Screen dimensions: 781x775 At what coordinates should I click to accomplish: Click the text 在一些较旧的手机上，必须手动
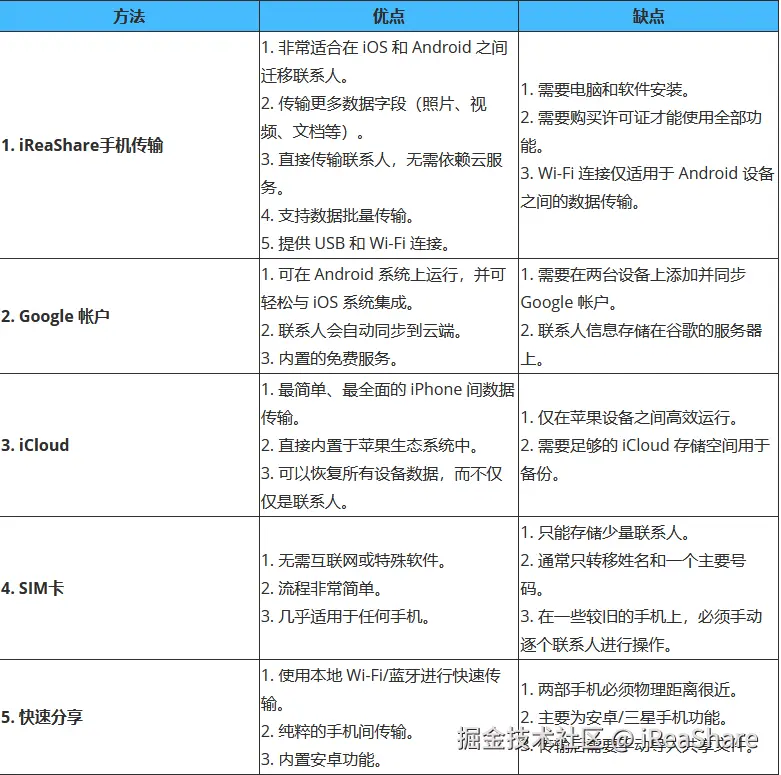(650, 617)
